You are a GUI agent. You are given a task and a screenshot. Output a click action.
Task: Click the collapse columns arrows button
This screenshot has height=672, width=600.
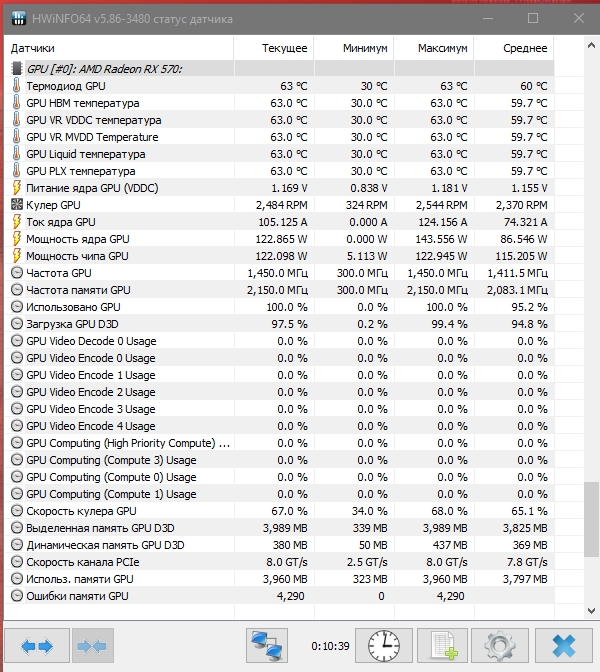coord(92,646)
